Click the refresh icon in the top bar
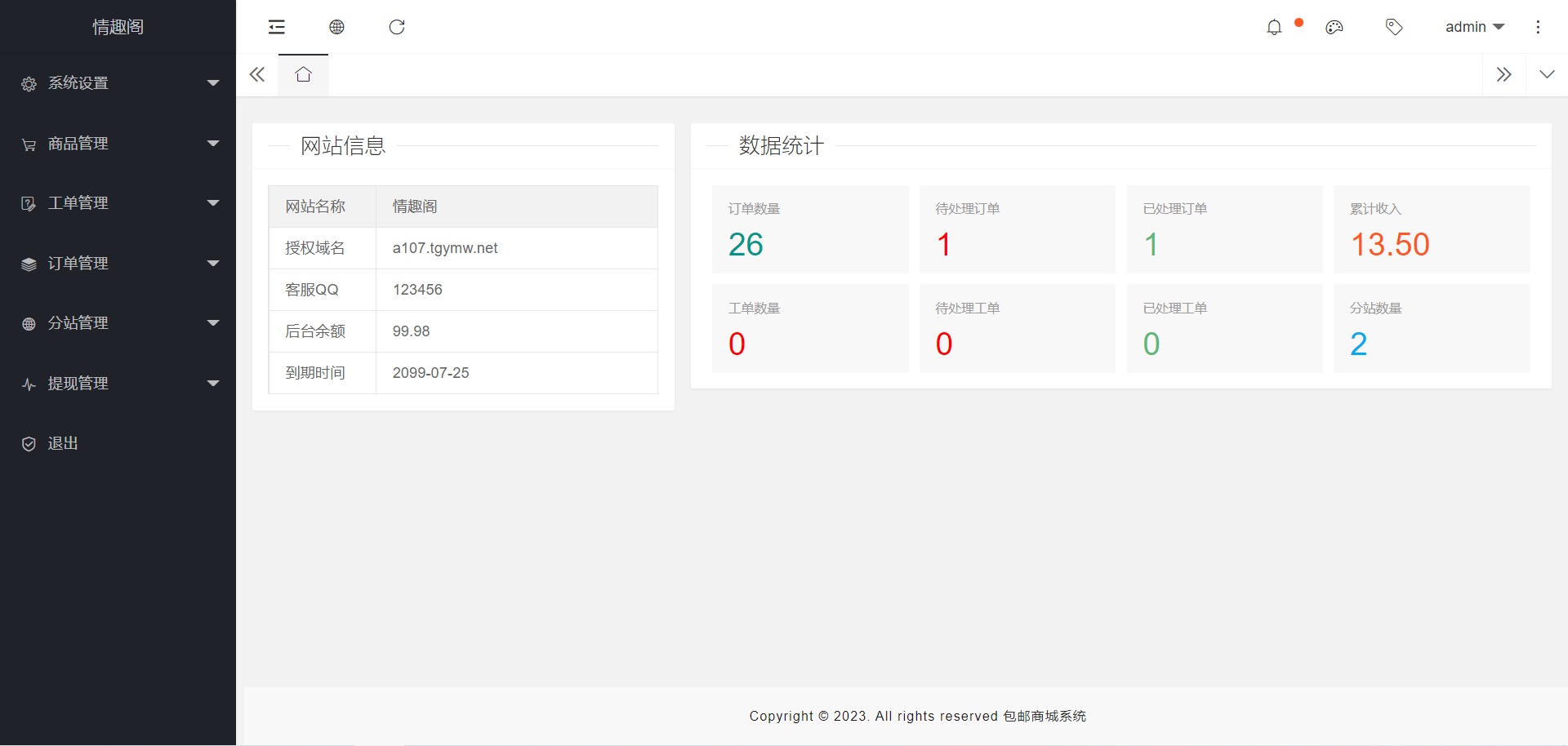Viewport: 1568px width, 746px height. click(x=397, y=27)
